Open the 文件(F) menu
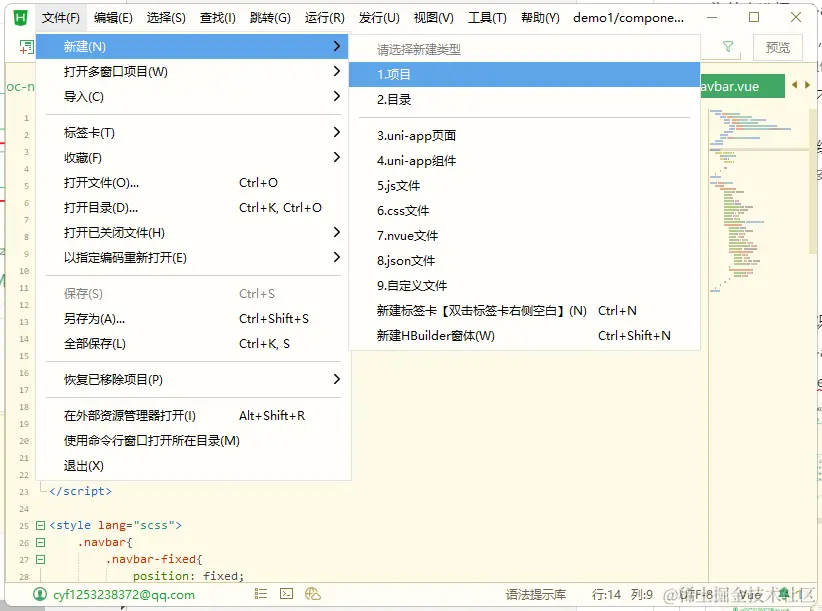 click(61, 18)
